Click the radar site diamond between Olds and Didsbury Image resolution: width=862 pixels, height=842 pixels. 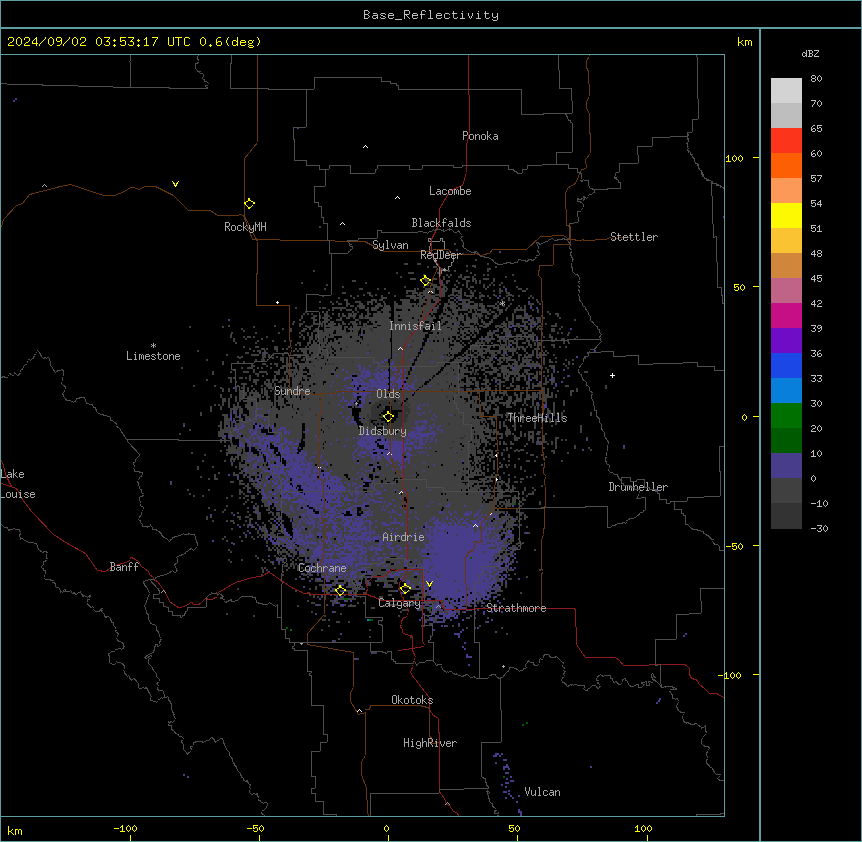coord(388,416)
